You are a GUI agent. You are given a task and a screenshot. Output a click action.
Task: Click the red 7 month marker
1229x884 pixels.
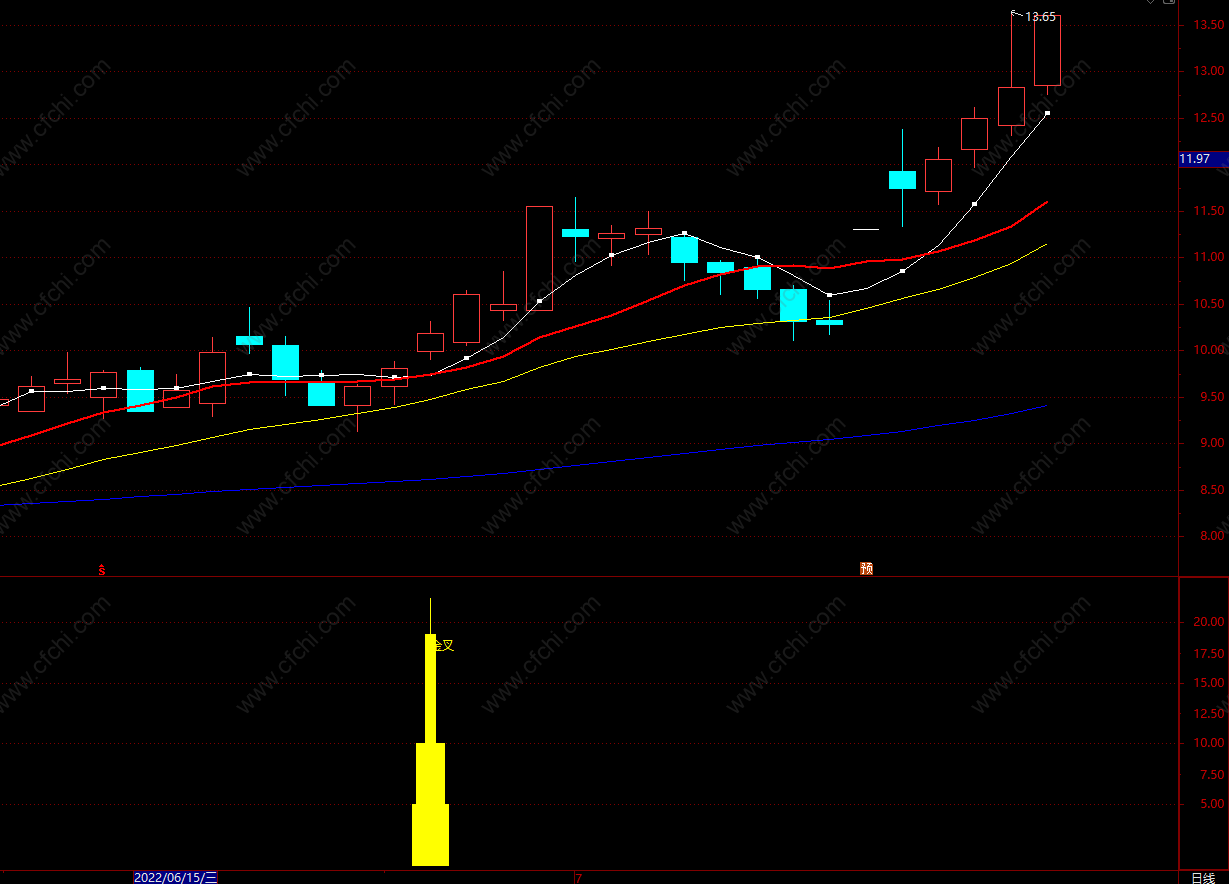click(x=577, y=878)
